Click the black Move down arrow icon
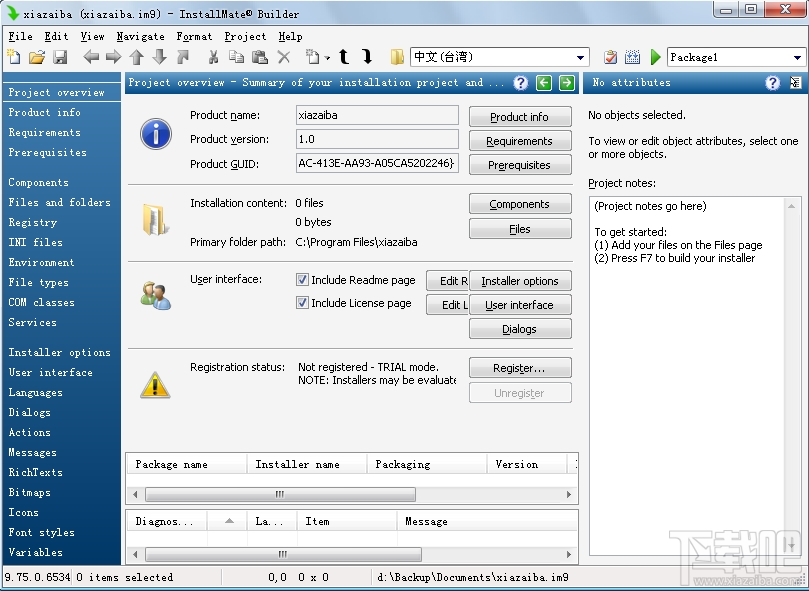The image size is (809, 591). point(367,57)
